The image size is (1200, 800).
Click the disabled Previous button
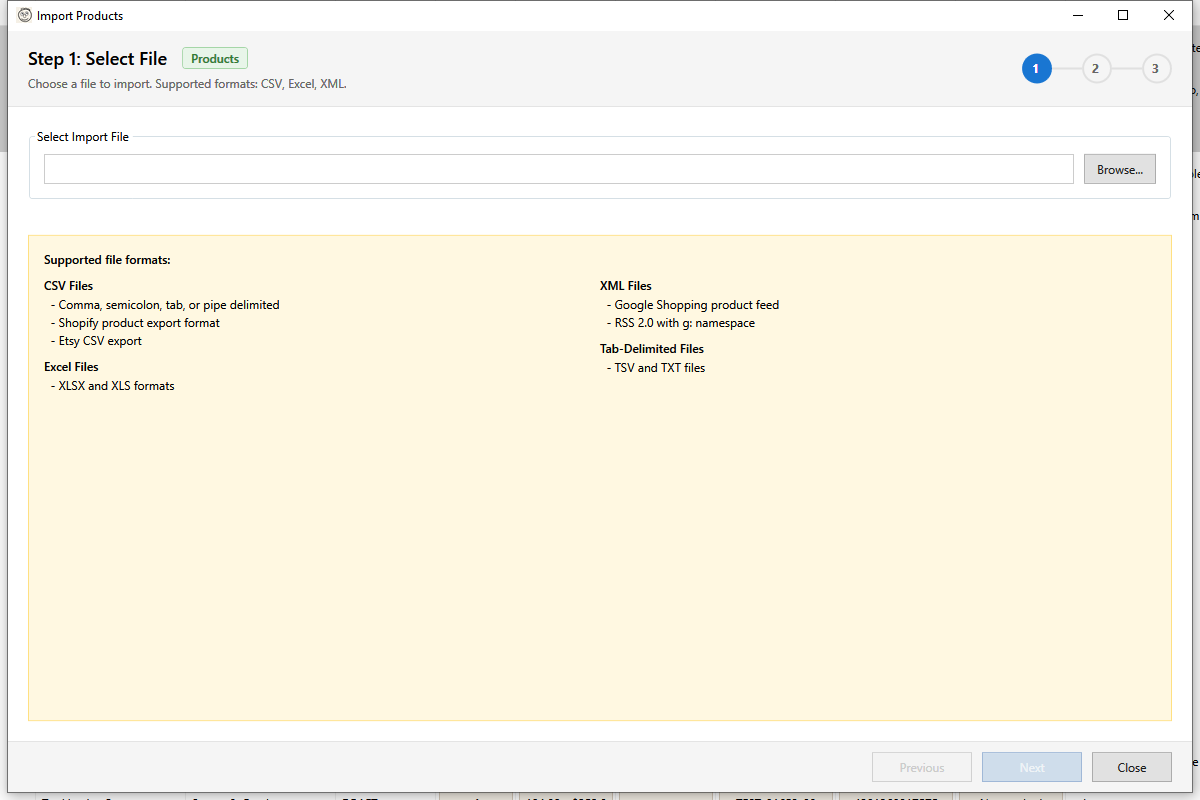click(921, 767)
